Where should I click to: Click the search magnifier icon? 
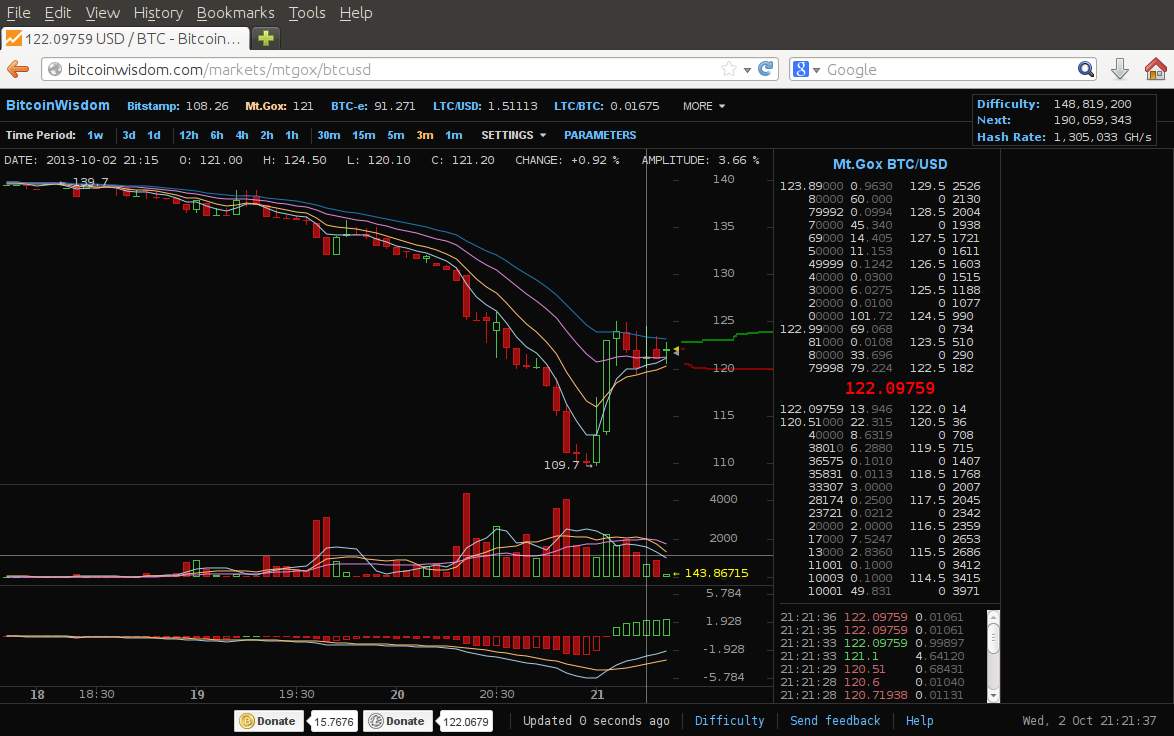coord(1085,70)
